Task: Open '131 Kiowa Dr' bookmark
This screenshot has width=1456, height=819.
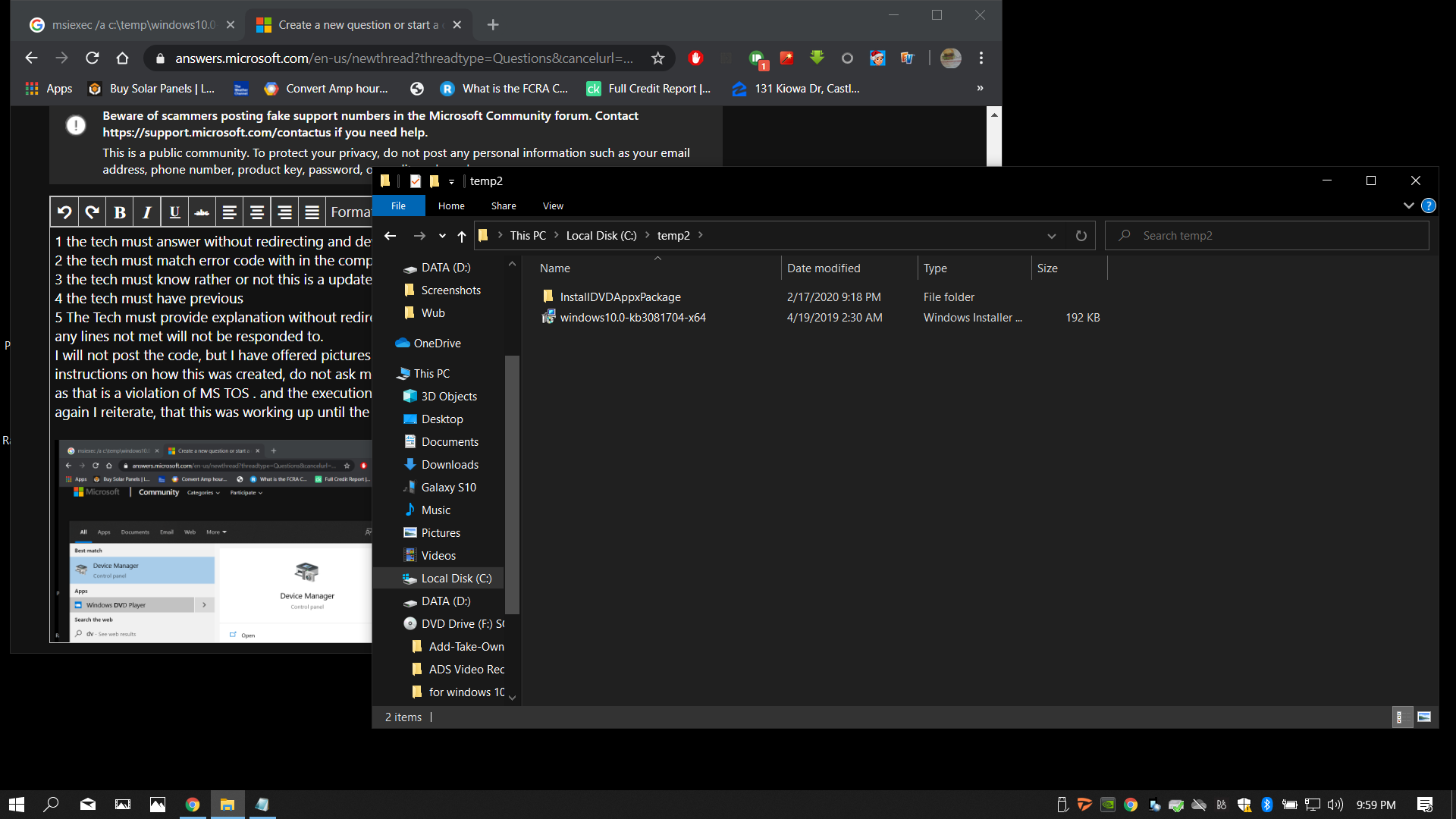Action: tap(795, 89)
